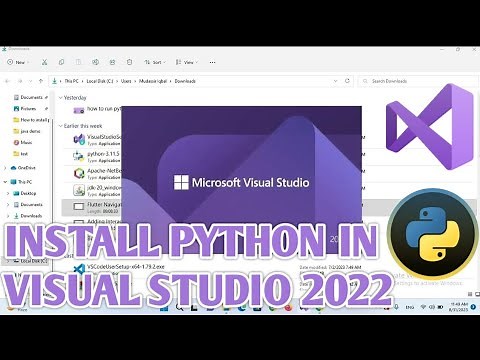
Task: Open java demo folder in sidebar
Action: [x=27, y=131]
